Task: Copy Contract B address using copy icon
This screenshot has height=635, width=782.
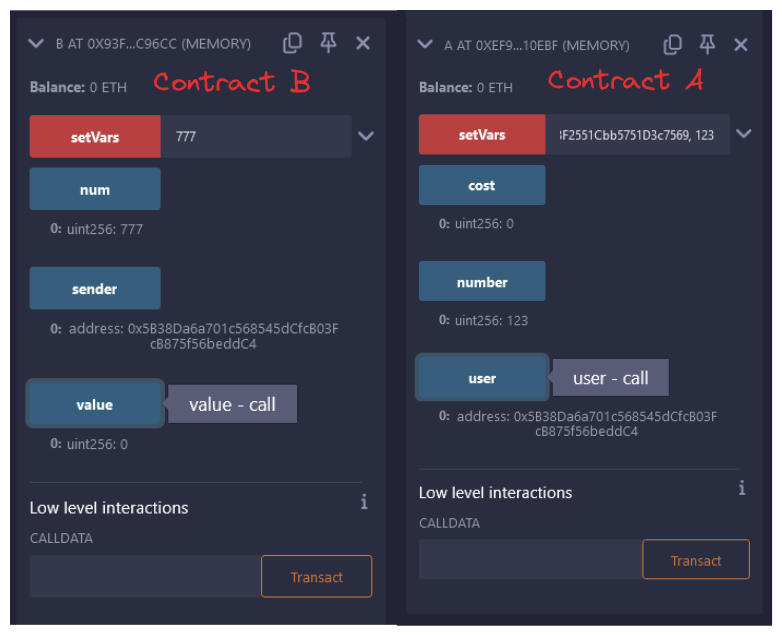Action: click(292, 43)
